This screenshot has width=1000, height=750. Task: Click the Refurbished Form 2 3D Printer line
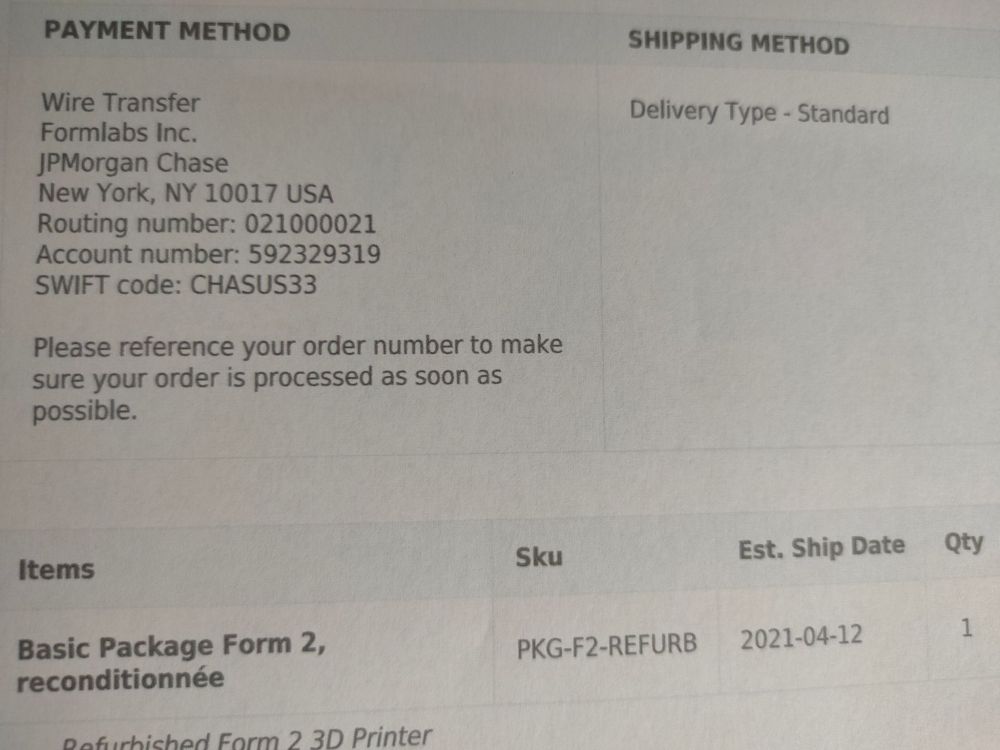pyautogui.click(x=247, y=740)
